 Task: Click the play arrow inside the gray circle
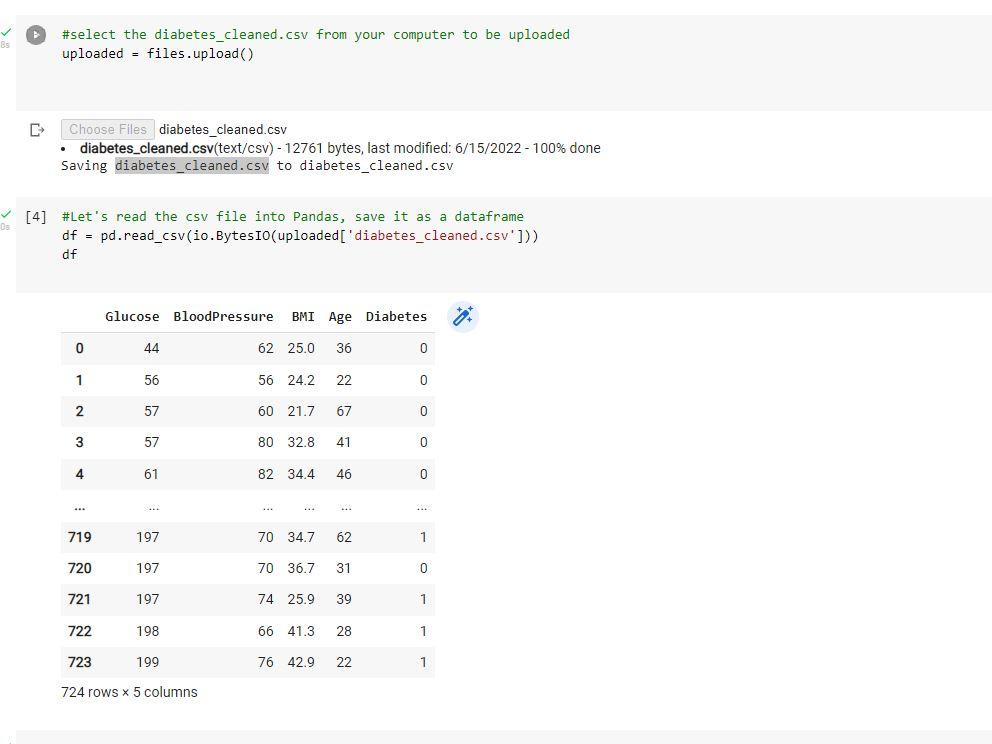pyautogui.click(x=36, y=35)
